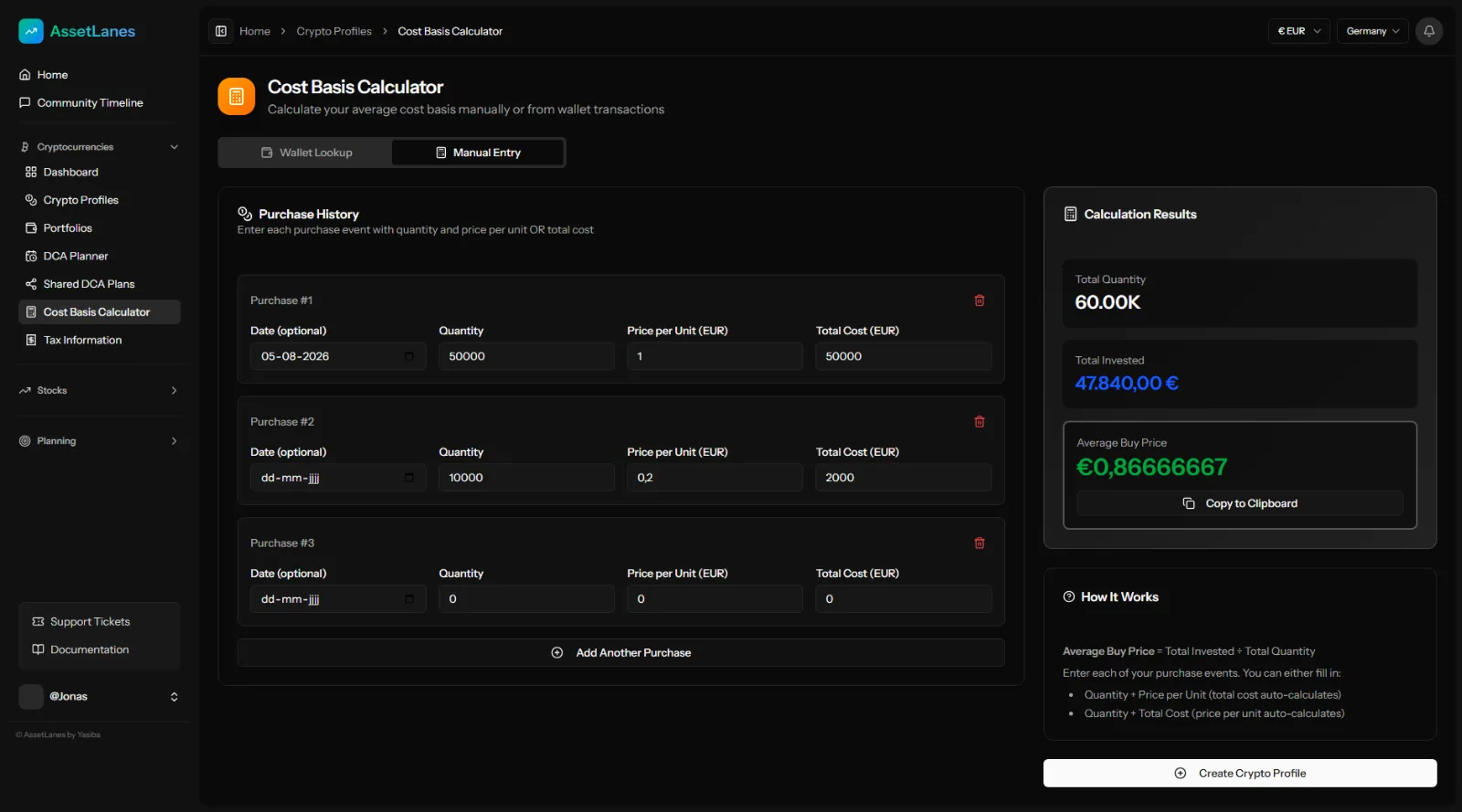Switch to Wallet Lookup tab
Image resolution: width=1462 pixels, height=812 pixels.
(306, 153)
